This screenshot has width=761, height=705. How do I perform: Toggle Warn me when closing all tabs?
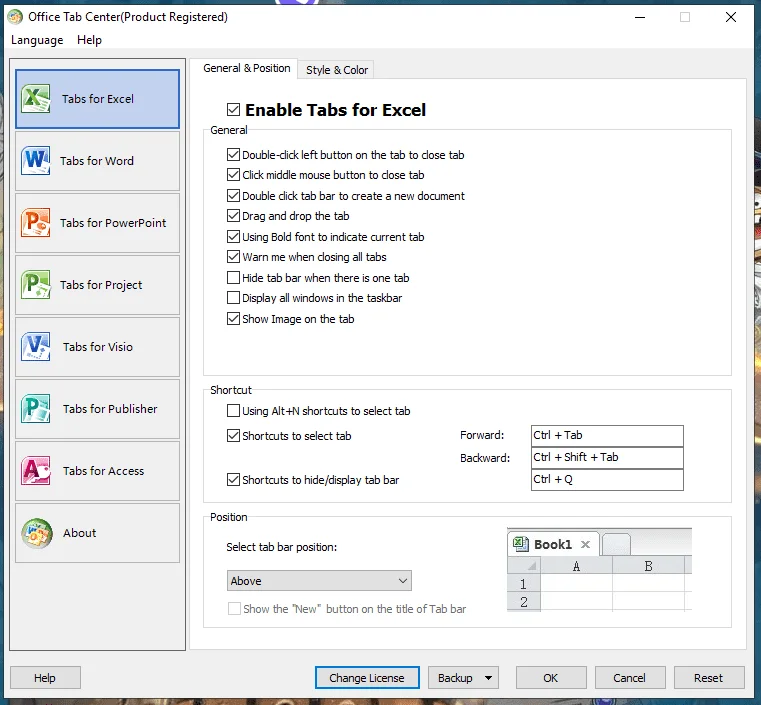(233, 257)
